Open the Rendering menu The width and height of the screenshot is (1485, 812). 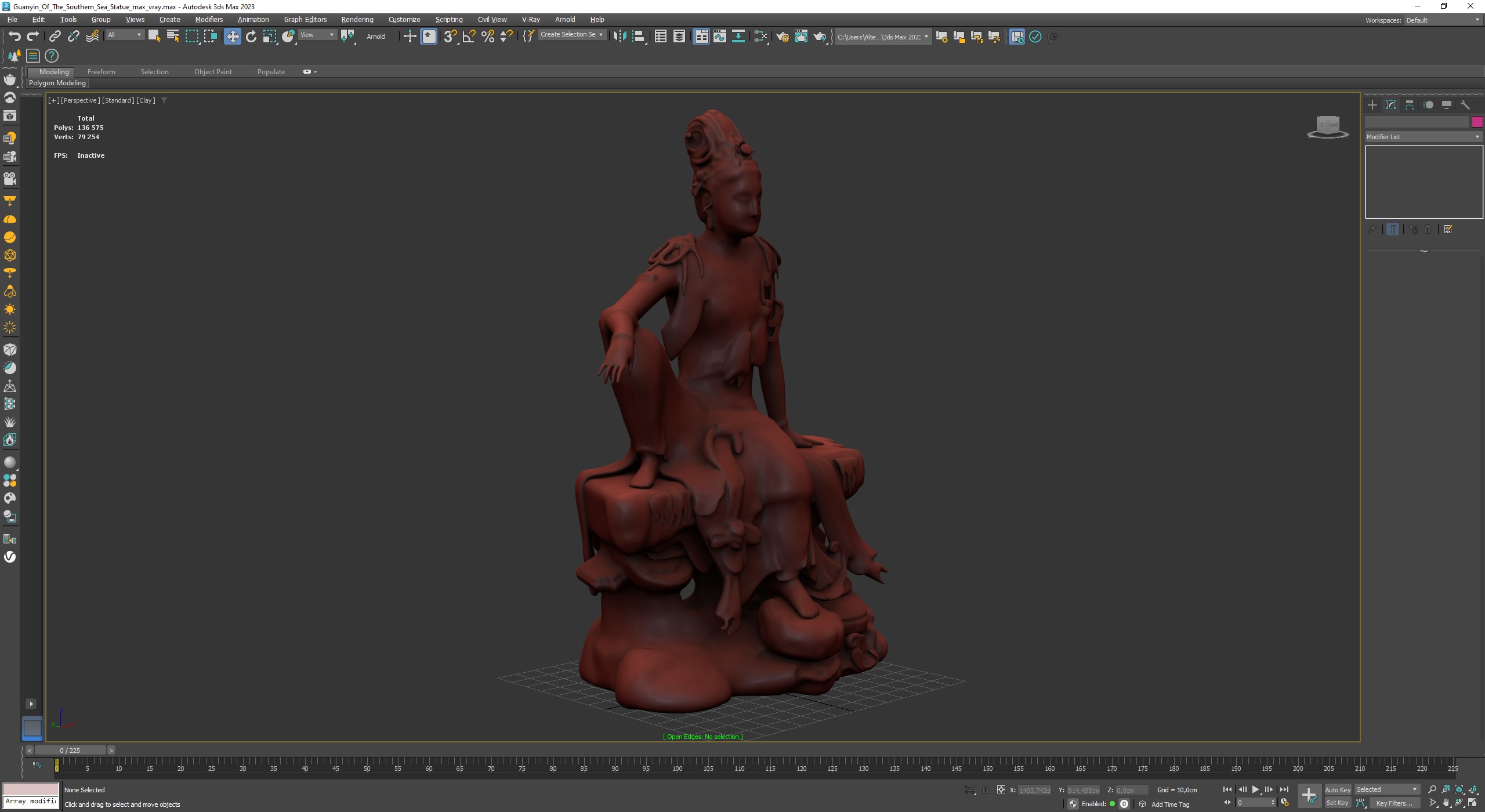(357, 19)
